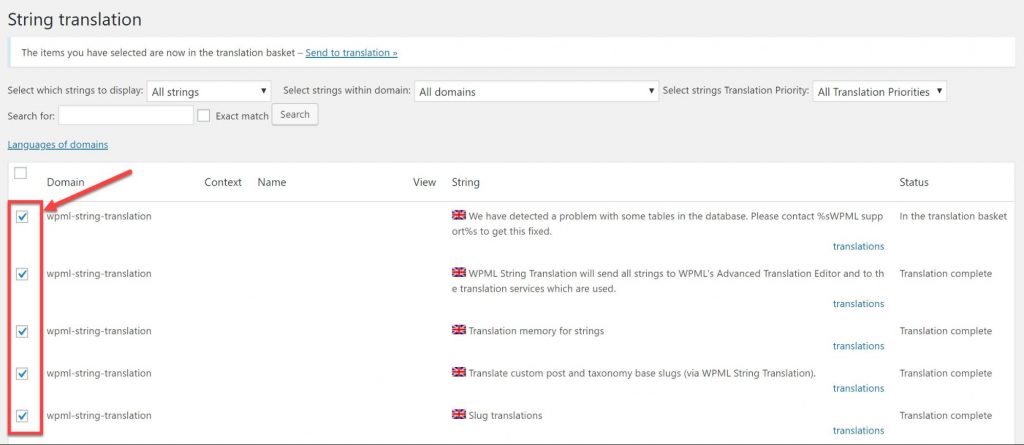Uncheck the 'Slug translations' row checkbox
This screenshot has height=445, width=1024.
22,416
